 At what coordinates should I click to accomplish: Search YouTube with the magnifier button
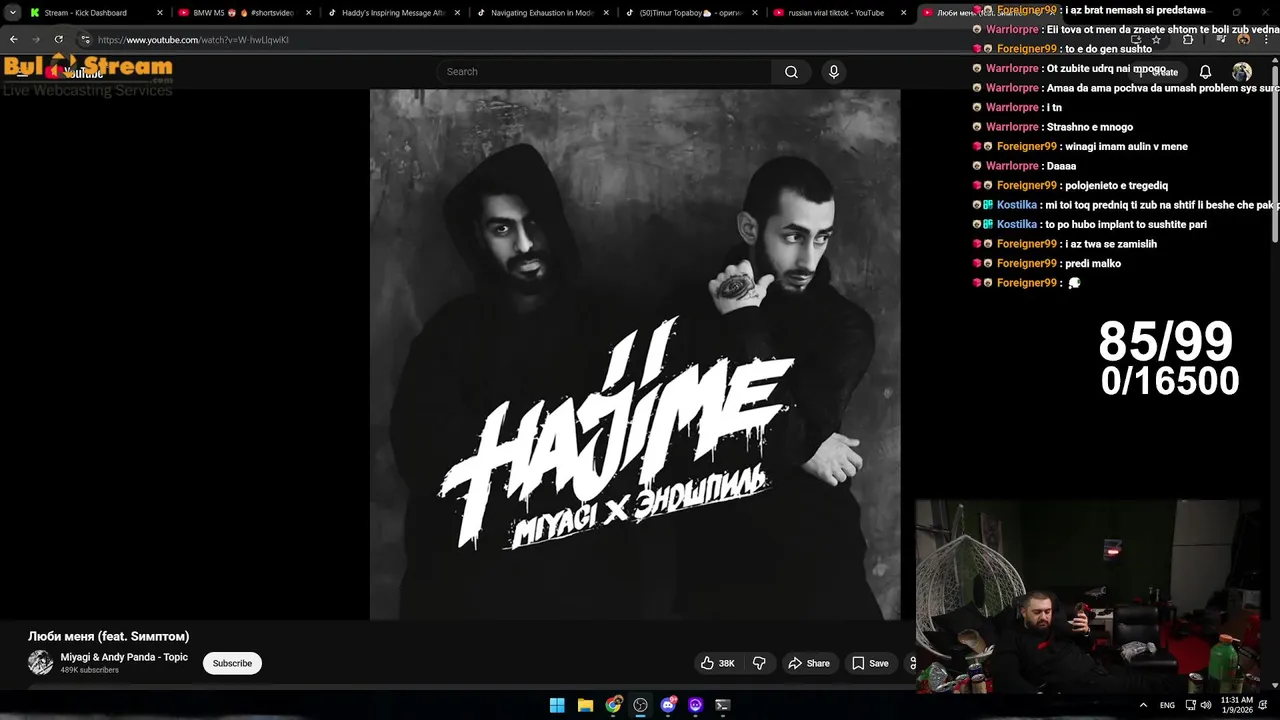click(791, 72)
